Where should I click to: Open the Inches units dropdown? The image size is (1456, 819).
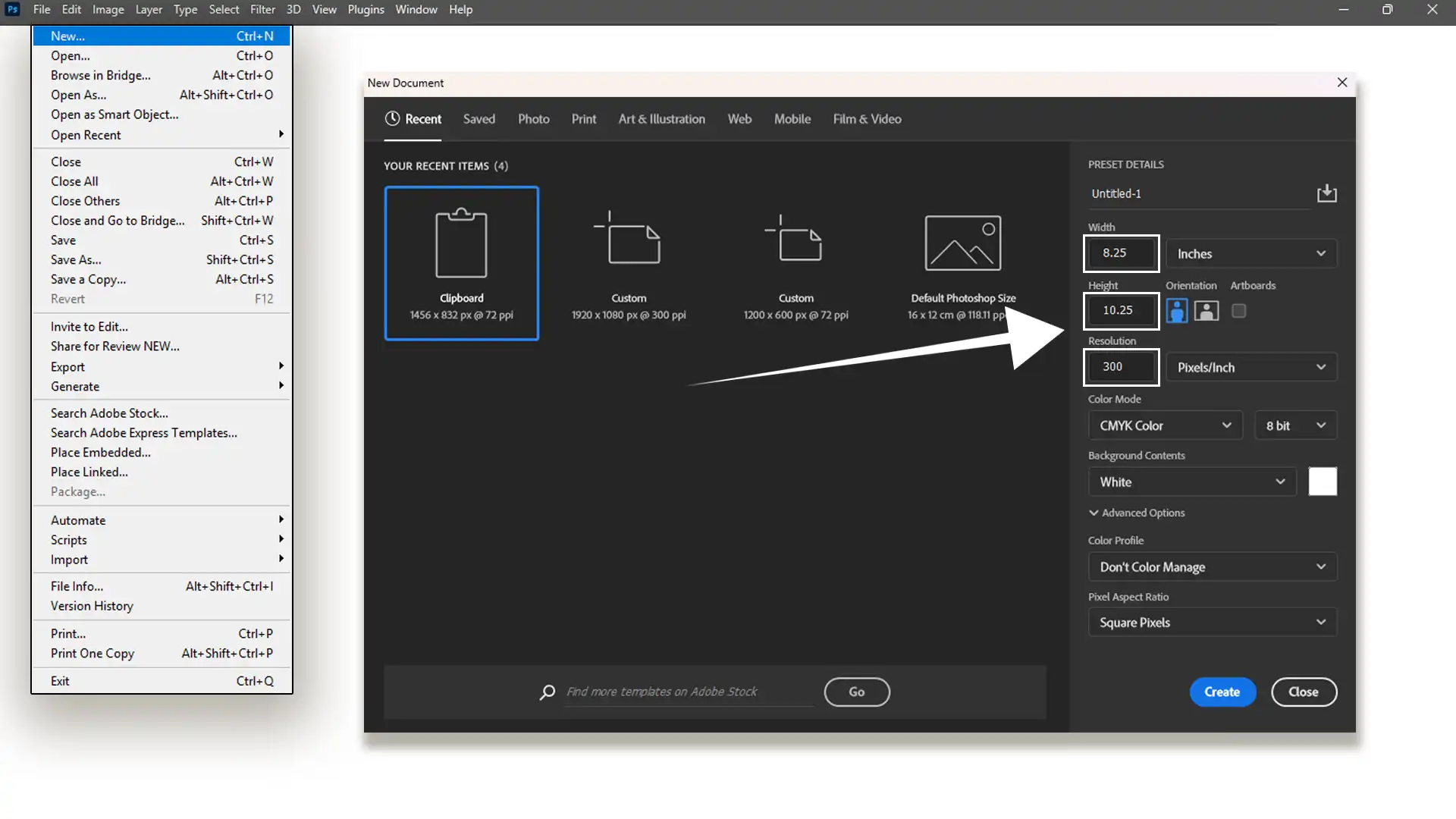(1250, 254)
